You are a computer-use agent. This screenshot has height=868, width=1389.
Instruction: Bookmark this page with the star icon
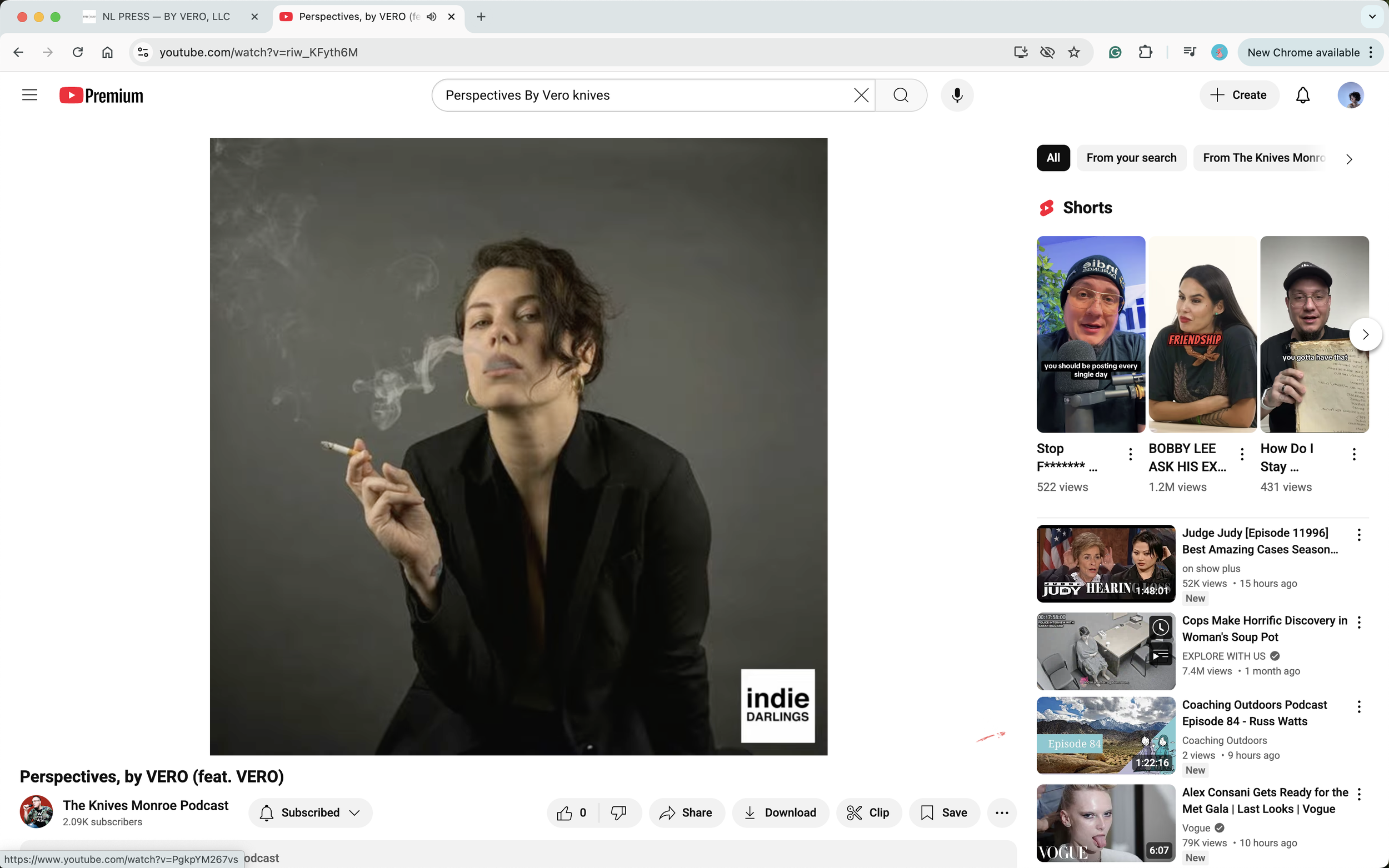click(1074, 52)
